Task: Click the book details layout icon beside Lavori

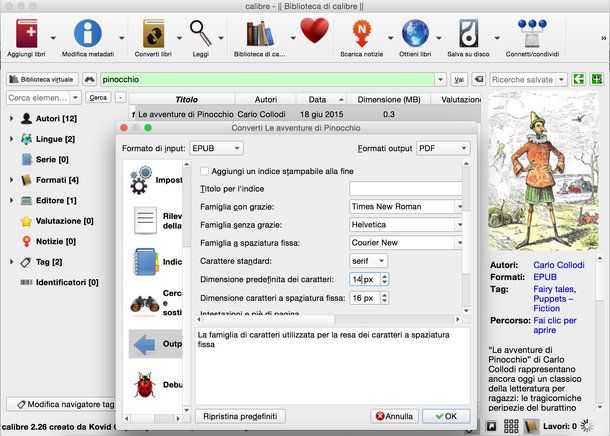Action: pyautogui.click(x=530, y=426)
